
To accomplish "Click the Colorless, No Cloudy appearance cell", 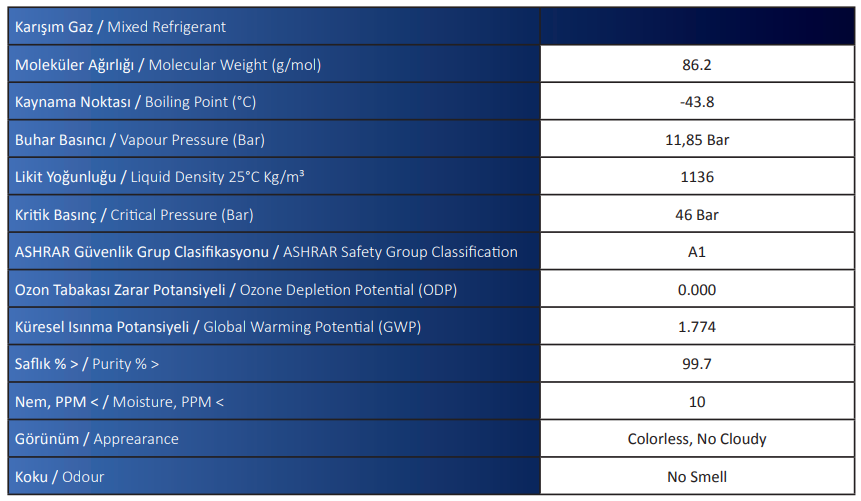I will coord(697,439).
